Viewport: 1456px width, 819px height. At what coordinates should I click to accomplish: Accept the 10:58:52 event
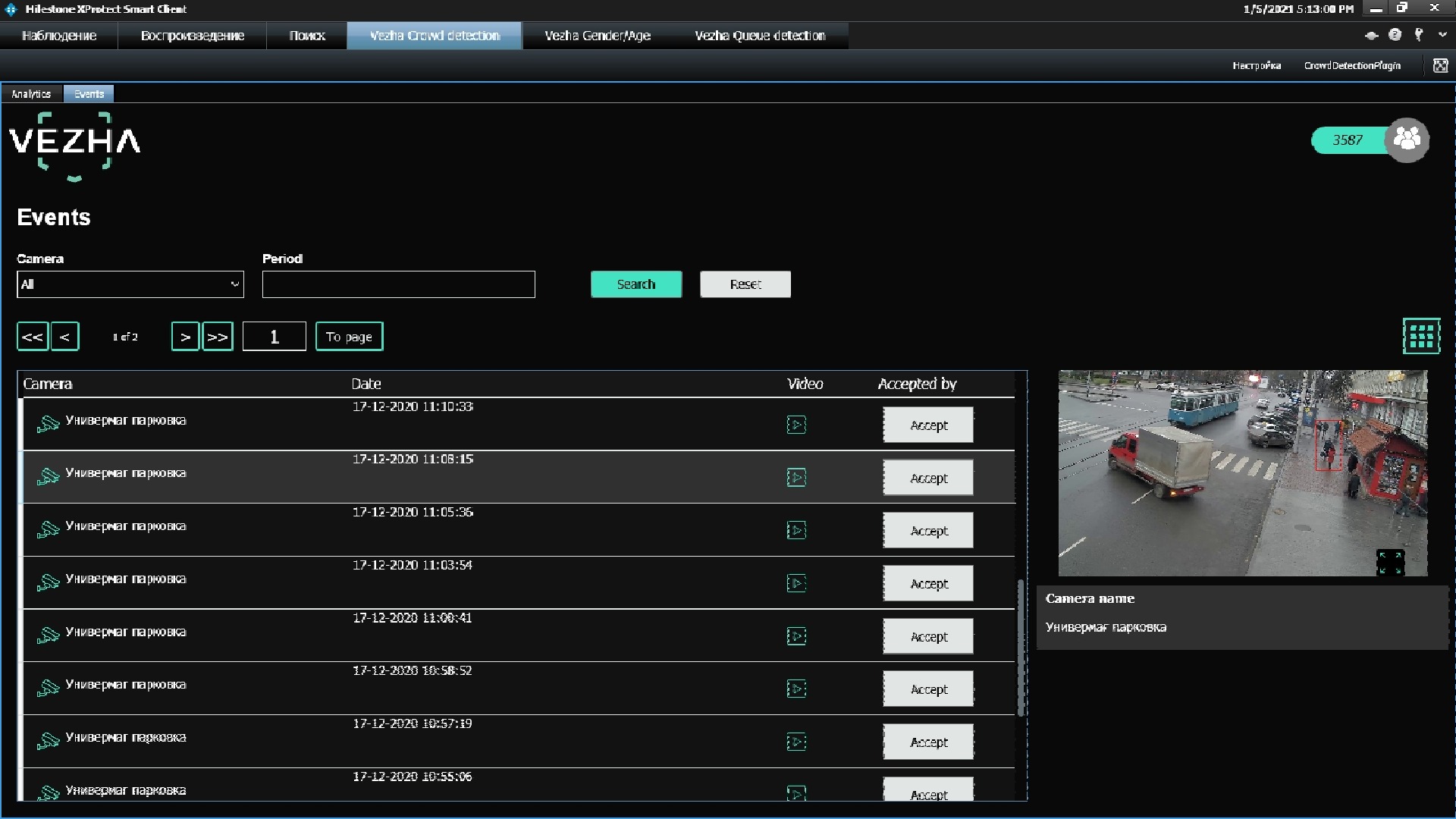(x=928, y=689)
